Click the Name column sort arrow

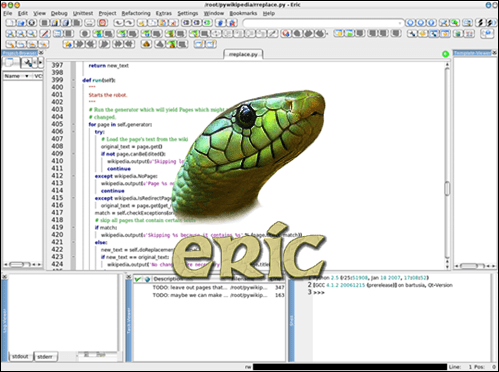pos(27,76)
